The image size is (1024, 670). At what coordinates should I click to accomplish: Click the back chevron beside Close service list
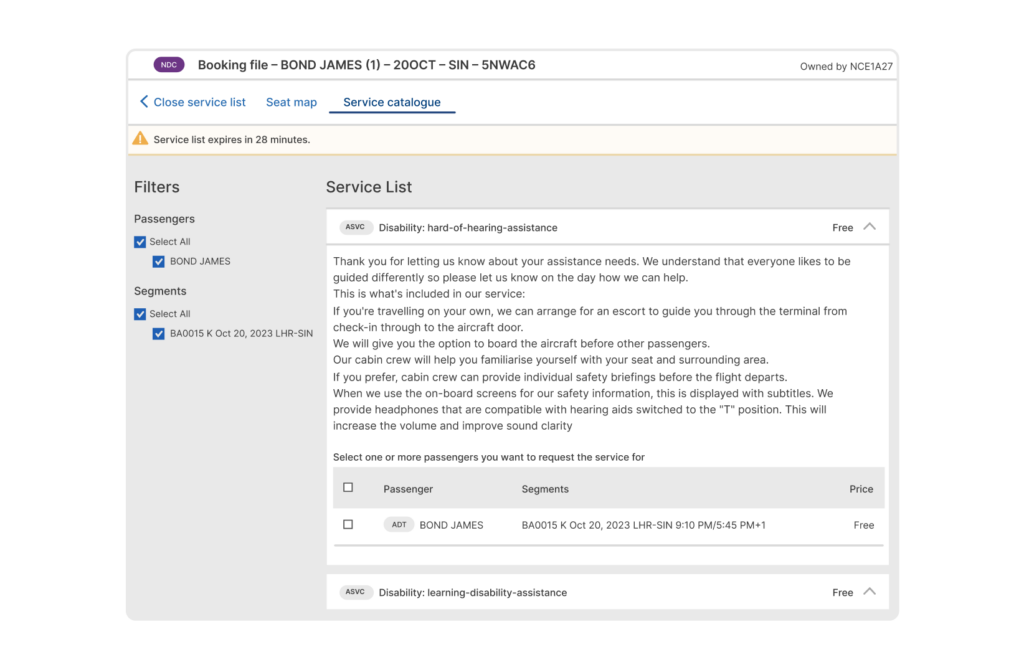click(x=142, y=101)
